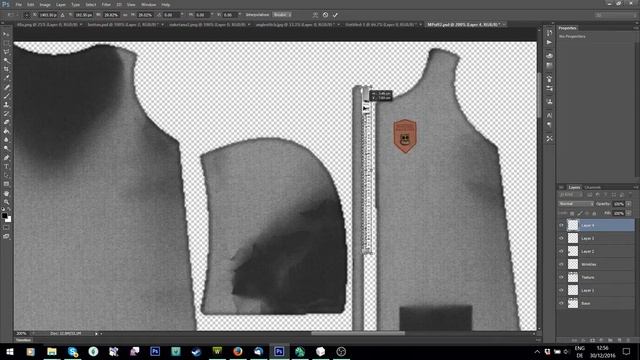Select the Hand tool
The width and height of the screenshot is (640, 360).
(x=6, y=193)
